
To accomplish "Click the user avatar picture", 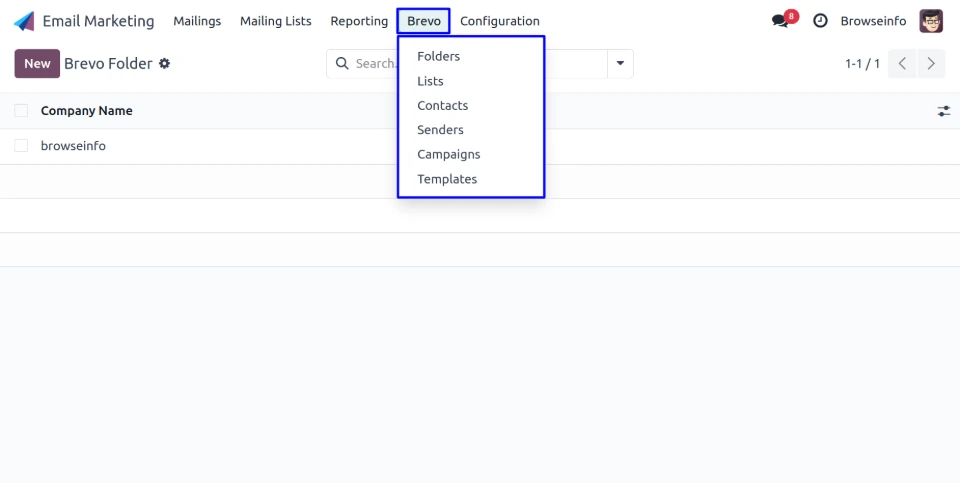I will [x=930, y=21].
